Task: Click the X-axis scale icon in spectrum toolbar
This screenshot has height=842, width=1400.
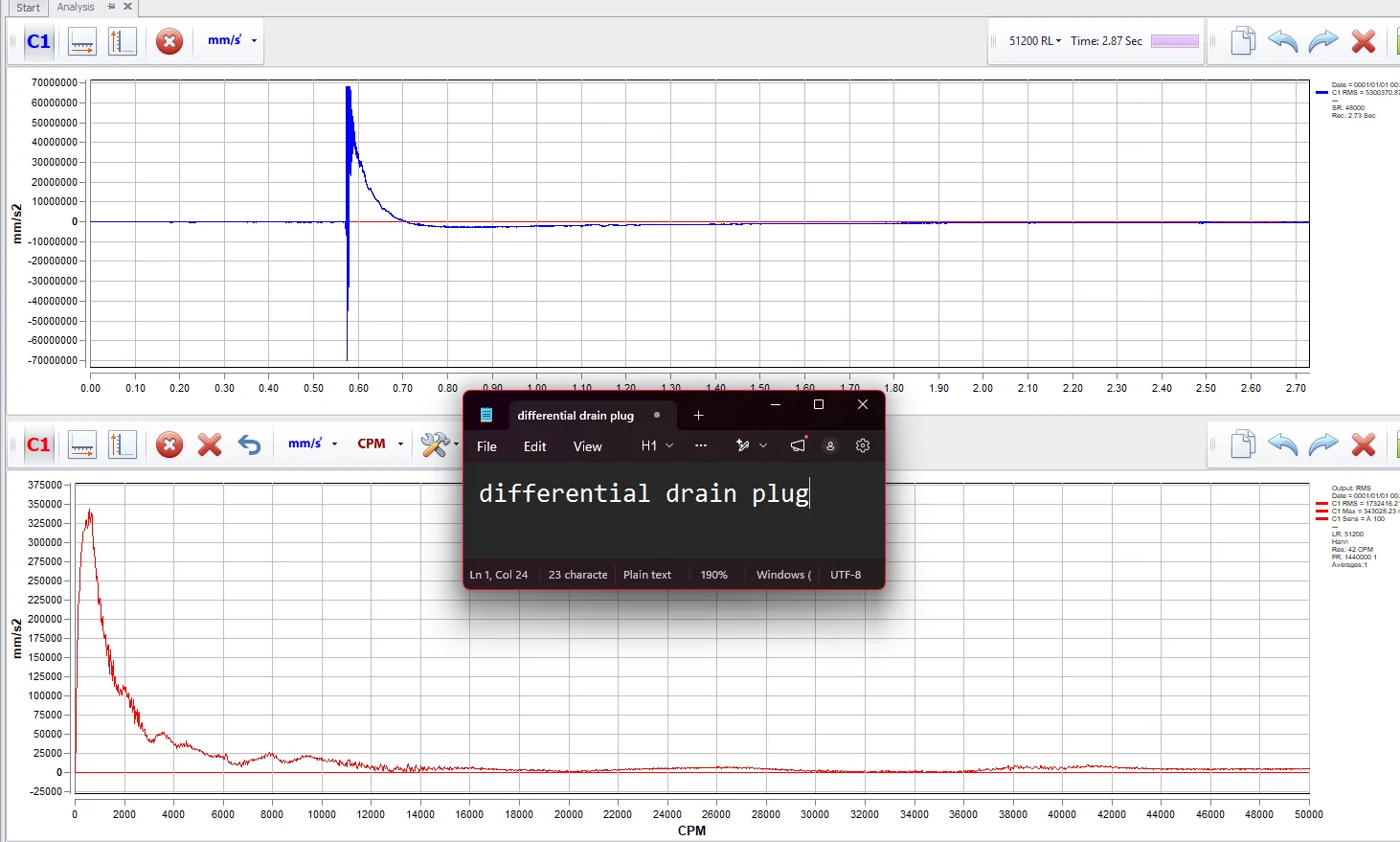Action: (82, 444)
